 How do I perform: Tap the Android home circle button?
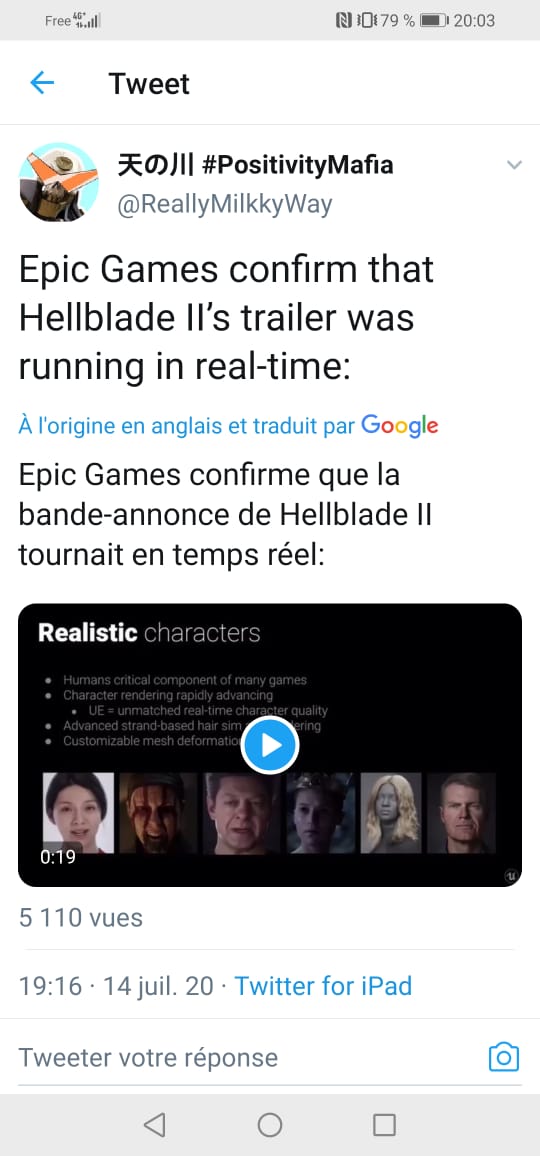270,1124
